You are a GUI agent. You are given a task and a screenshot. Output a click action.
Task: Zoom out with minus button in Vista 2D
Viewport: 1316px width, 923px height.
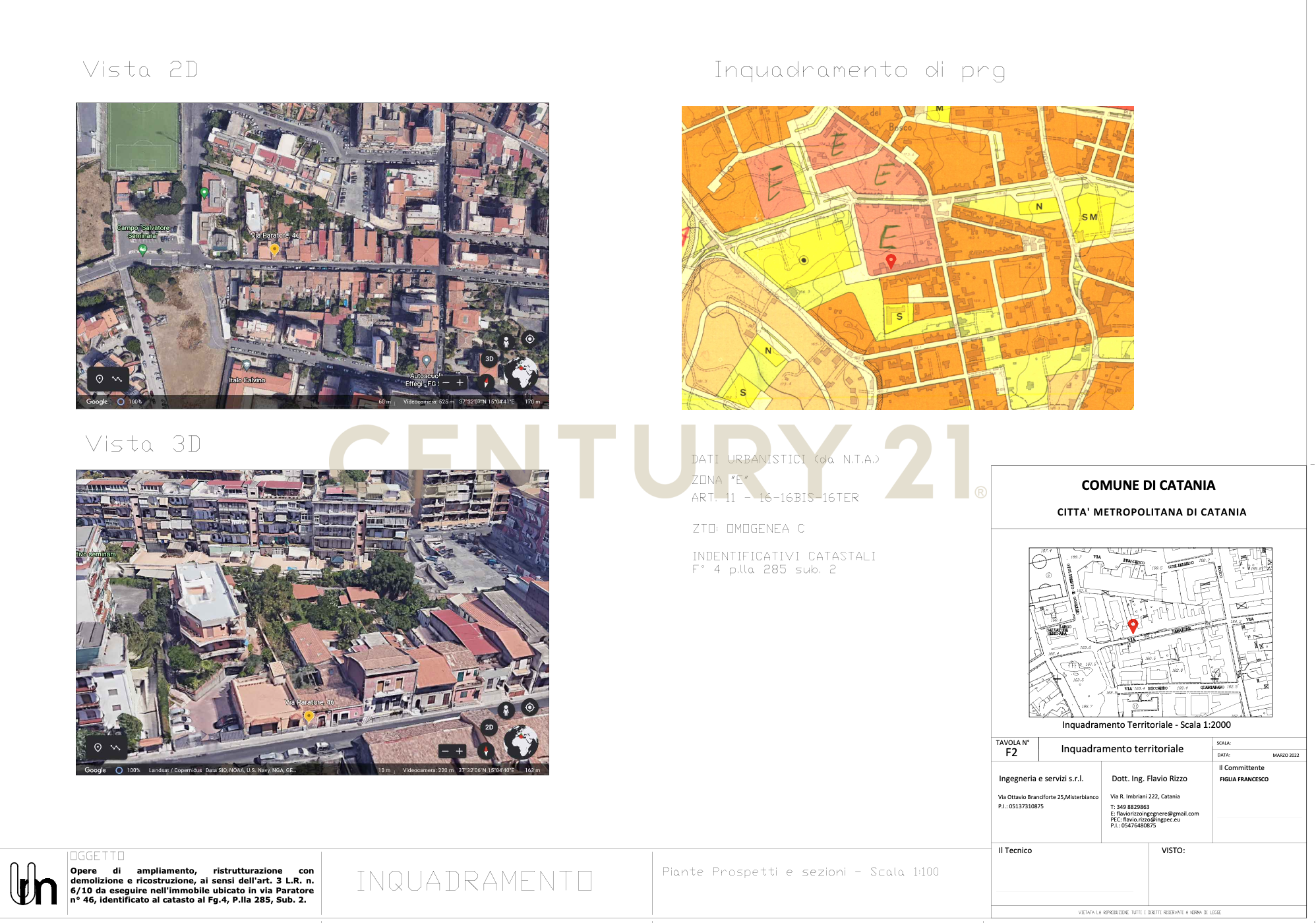(446, 382)
